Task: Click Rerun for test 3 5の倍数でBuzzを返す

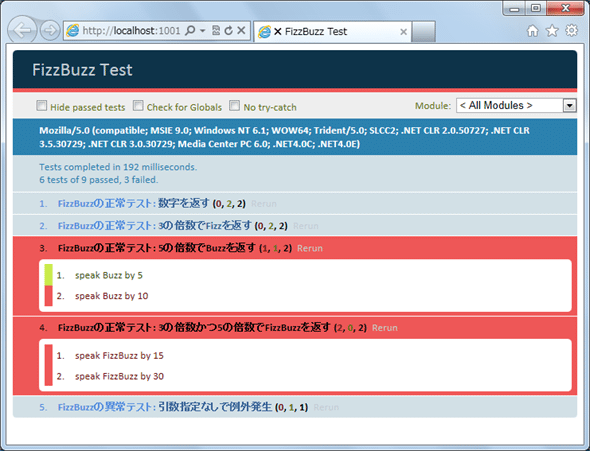Action: tap(310, 248)
